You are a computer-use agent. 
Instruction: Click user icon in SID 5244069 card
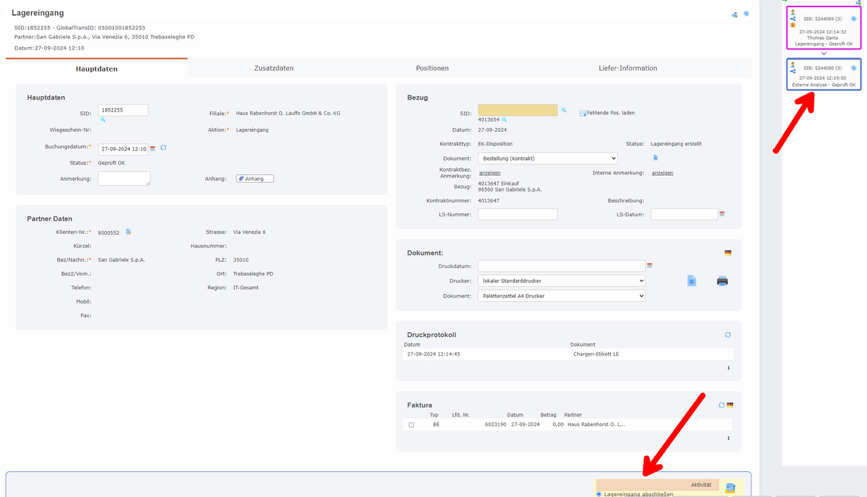pos(792,12)
